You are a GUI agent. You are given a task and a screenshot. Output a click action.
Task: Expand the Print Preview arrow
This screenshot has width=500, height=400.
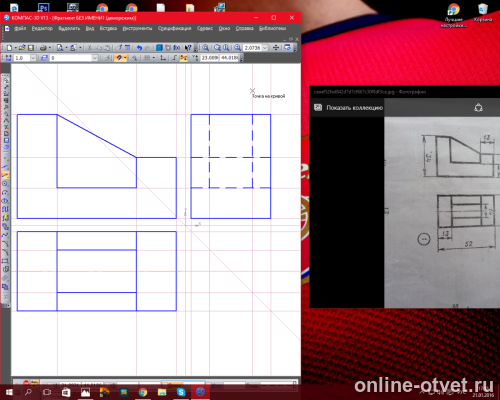66,48
